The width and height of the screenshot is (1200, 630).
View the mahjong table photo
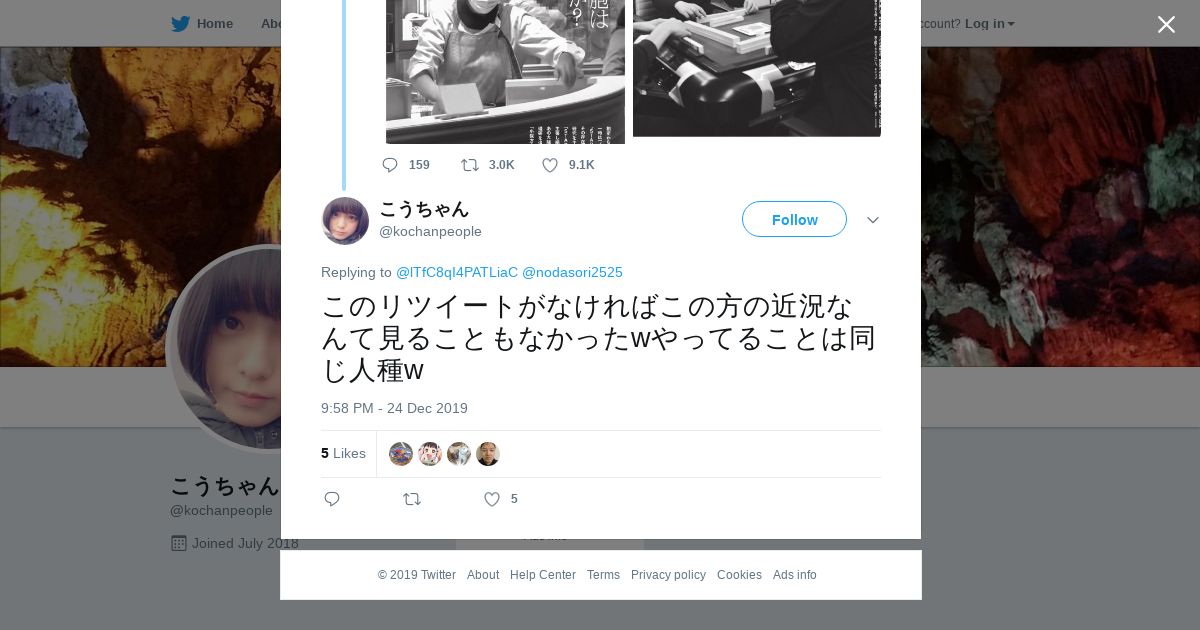[757, 68]
